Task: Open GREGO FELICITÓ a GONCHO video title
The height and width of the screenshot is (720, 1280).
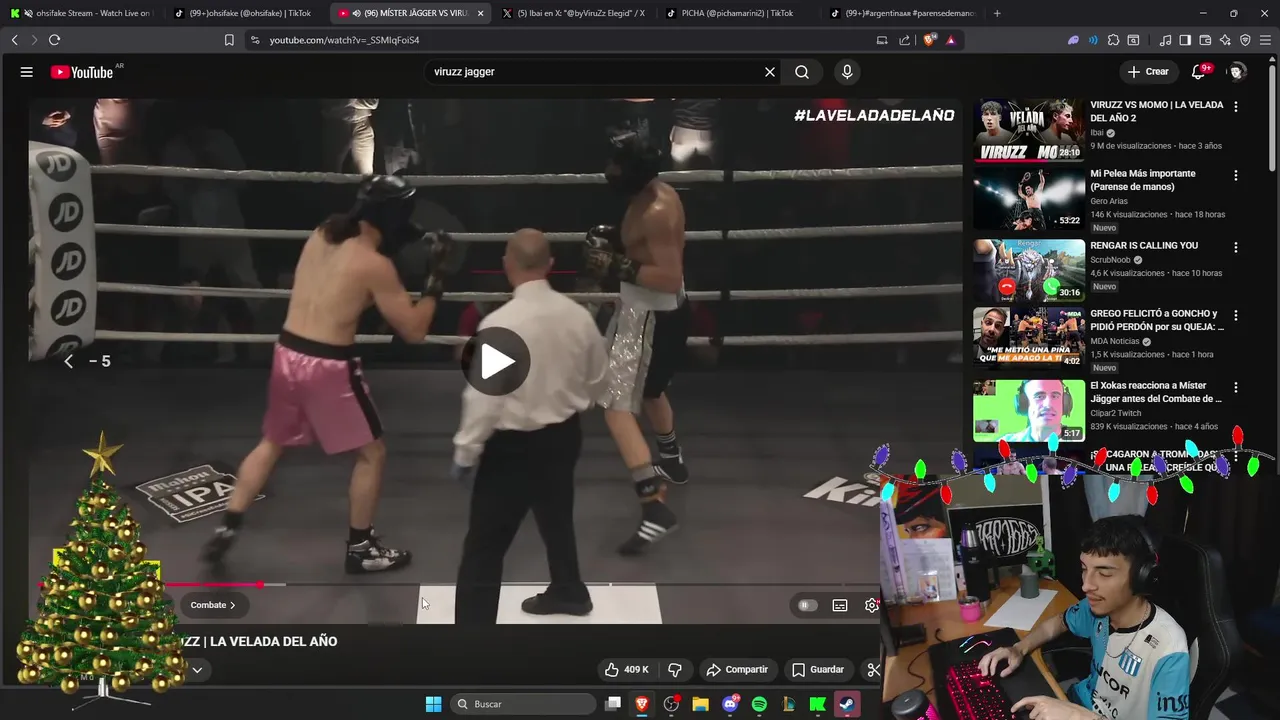Action: [1157, 320]
